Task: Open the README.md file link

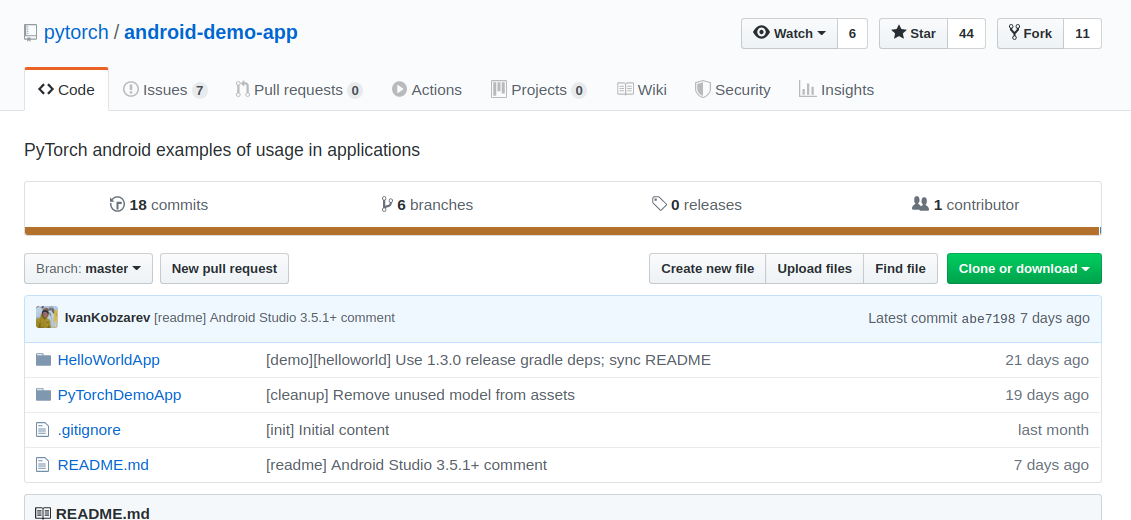Action: pyautogui.click(x=103, y=465)
